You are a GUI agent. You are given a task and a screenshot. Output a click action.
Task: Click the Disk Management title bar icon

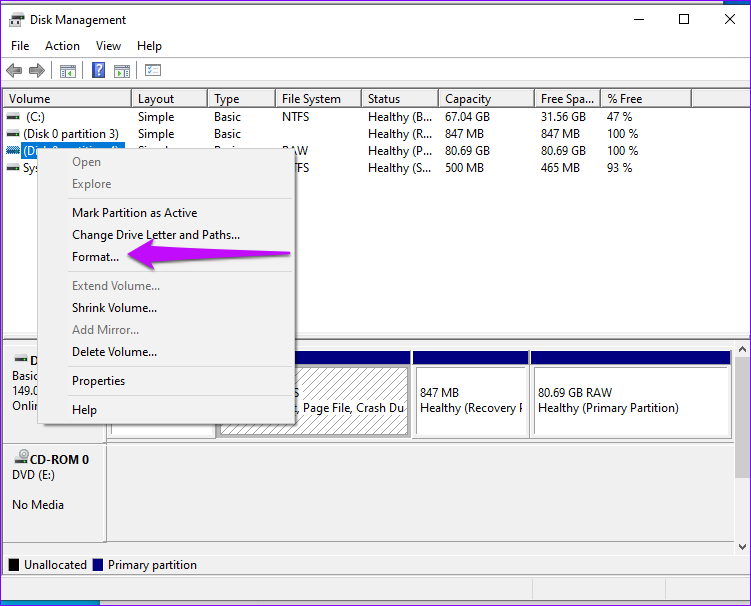coord(16,20)
